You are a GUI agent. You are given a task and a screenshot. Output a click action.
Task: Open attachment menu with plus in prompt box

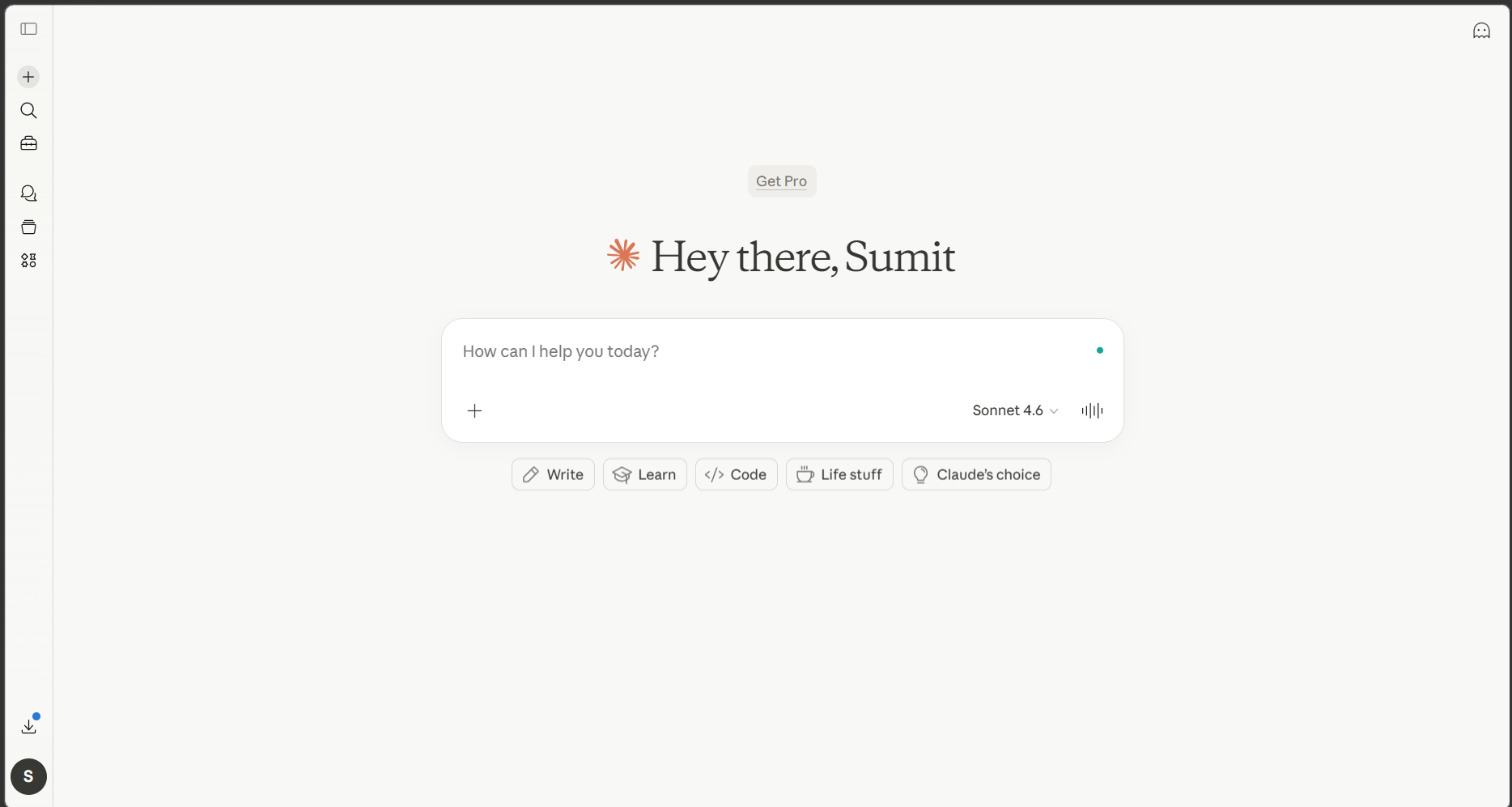coord(474,410)
